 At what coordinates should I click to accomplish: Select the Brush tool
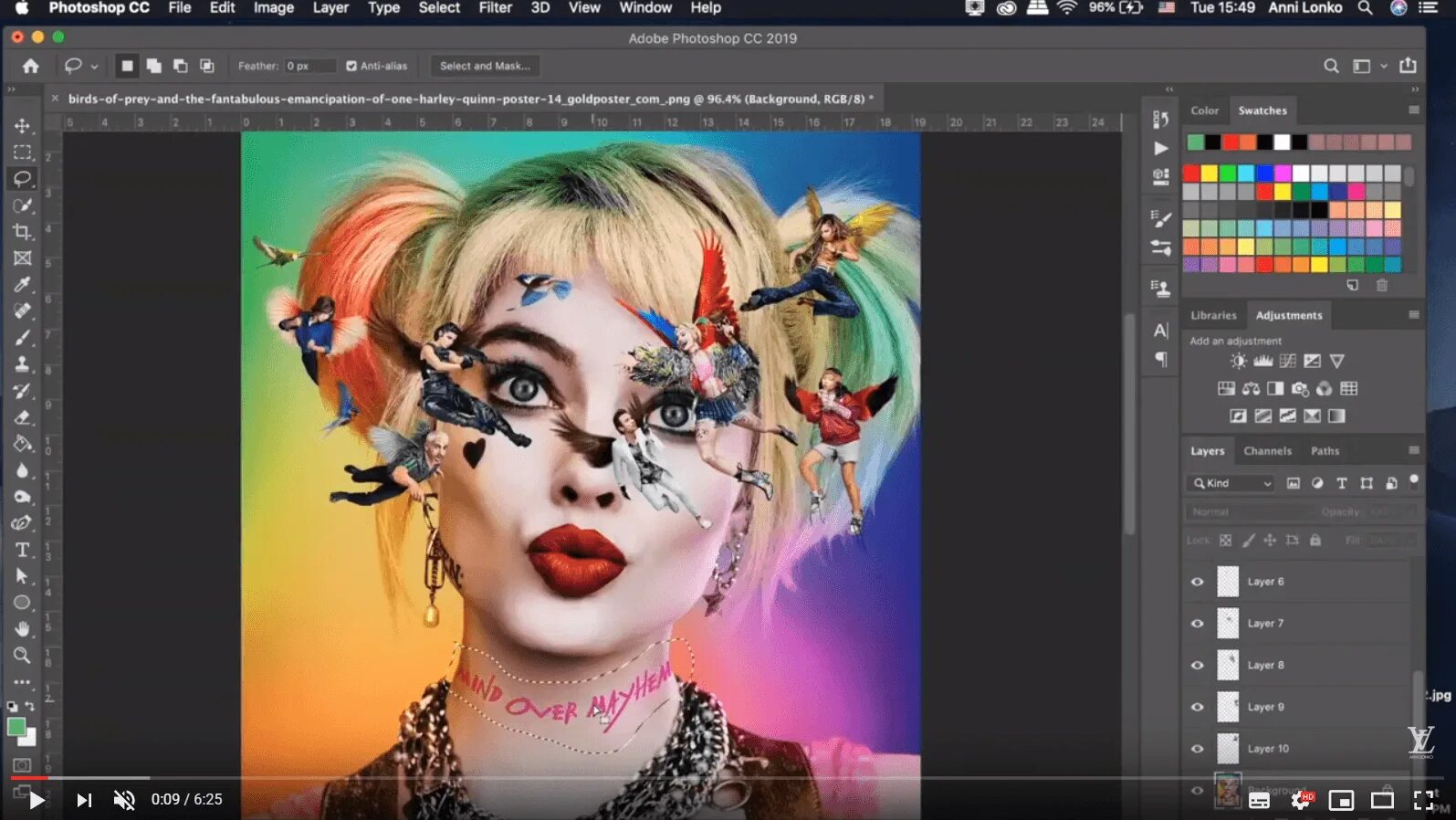point(23,338)
